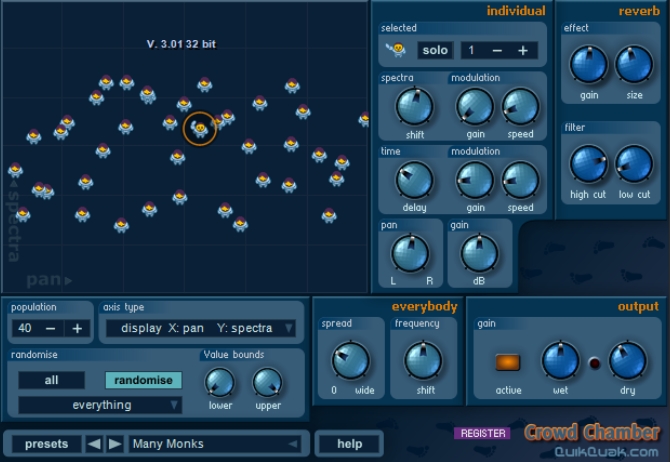Open the axis type display dropdown
Screen dimensions: 670x462
(x=201, y=328)
